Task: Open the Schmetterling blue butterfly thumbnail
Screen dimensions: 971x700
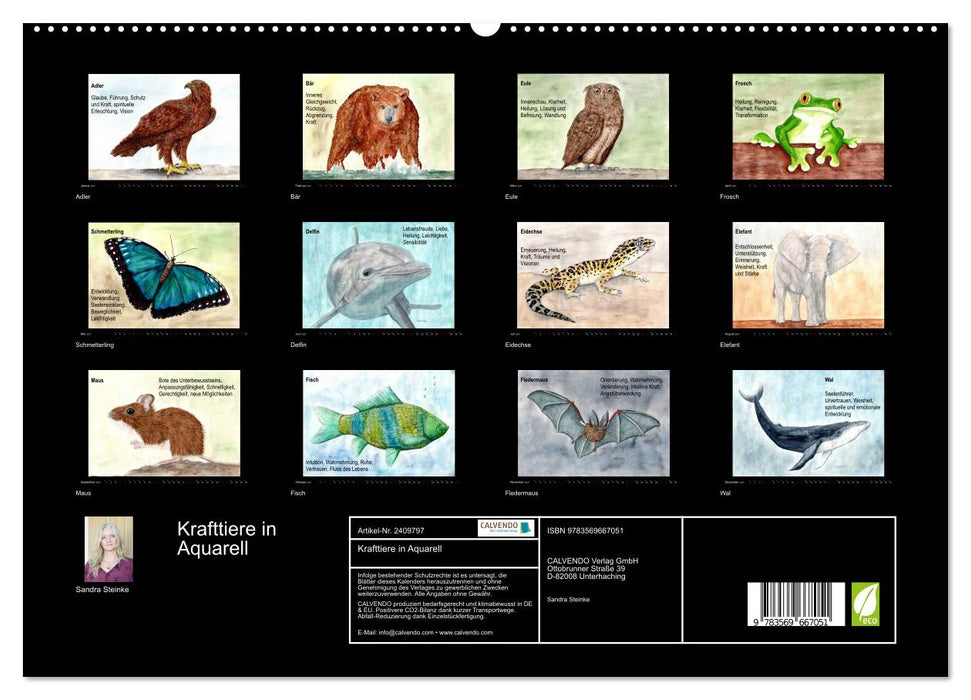Action: (x=164, y=275)
